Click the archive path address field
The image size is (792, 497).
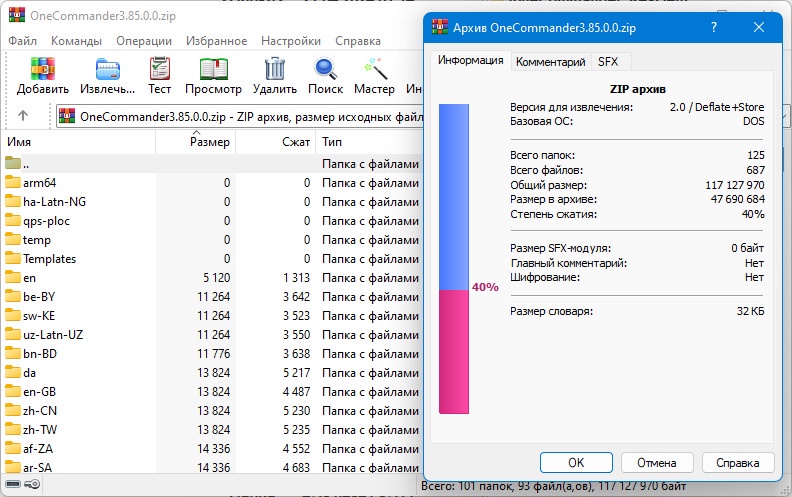240,116
